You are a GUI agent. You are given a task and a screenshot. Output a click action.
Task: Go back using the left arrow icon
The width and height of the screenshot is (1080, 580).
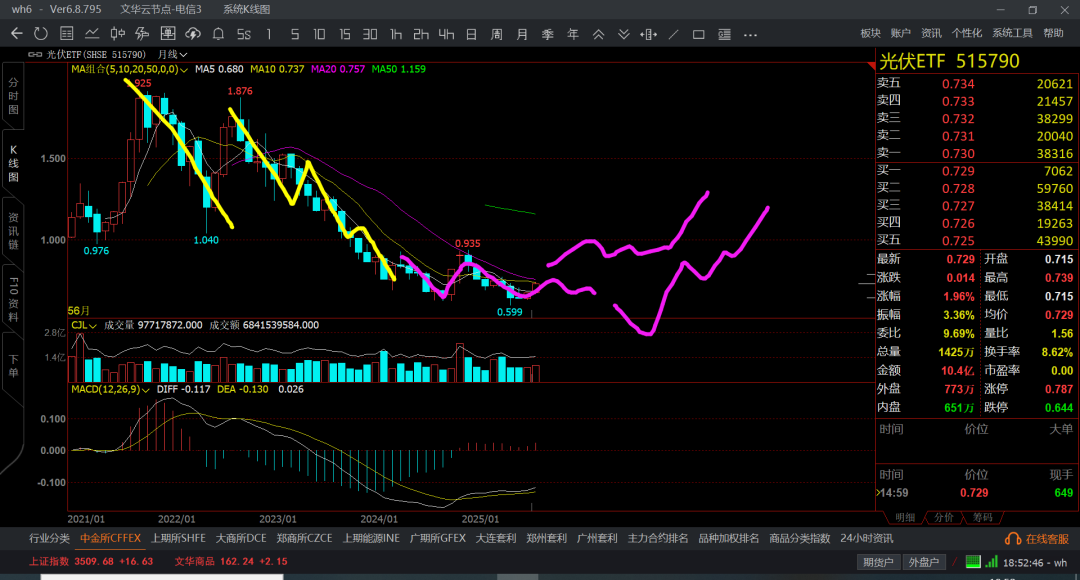[17, 34]
